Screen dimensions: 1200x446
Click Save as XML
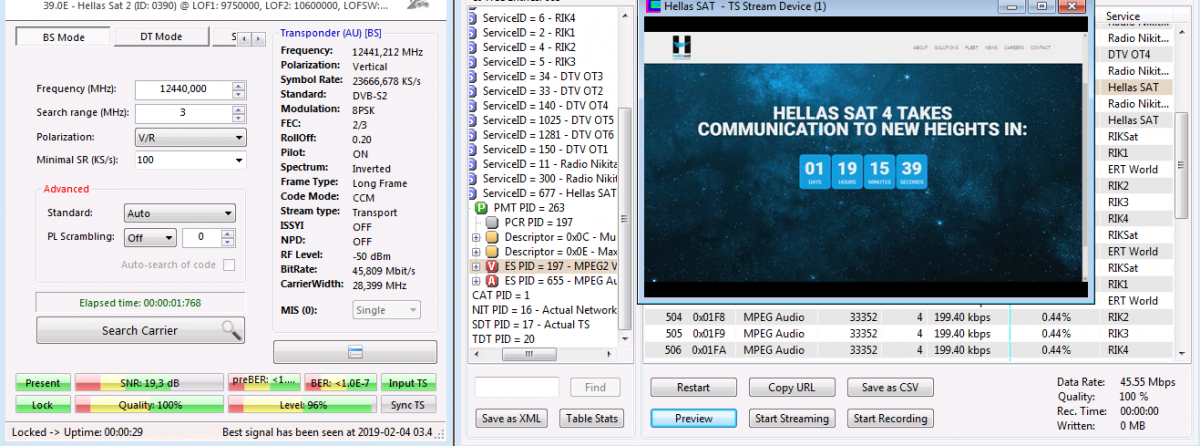tap(512, 418)
